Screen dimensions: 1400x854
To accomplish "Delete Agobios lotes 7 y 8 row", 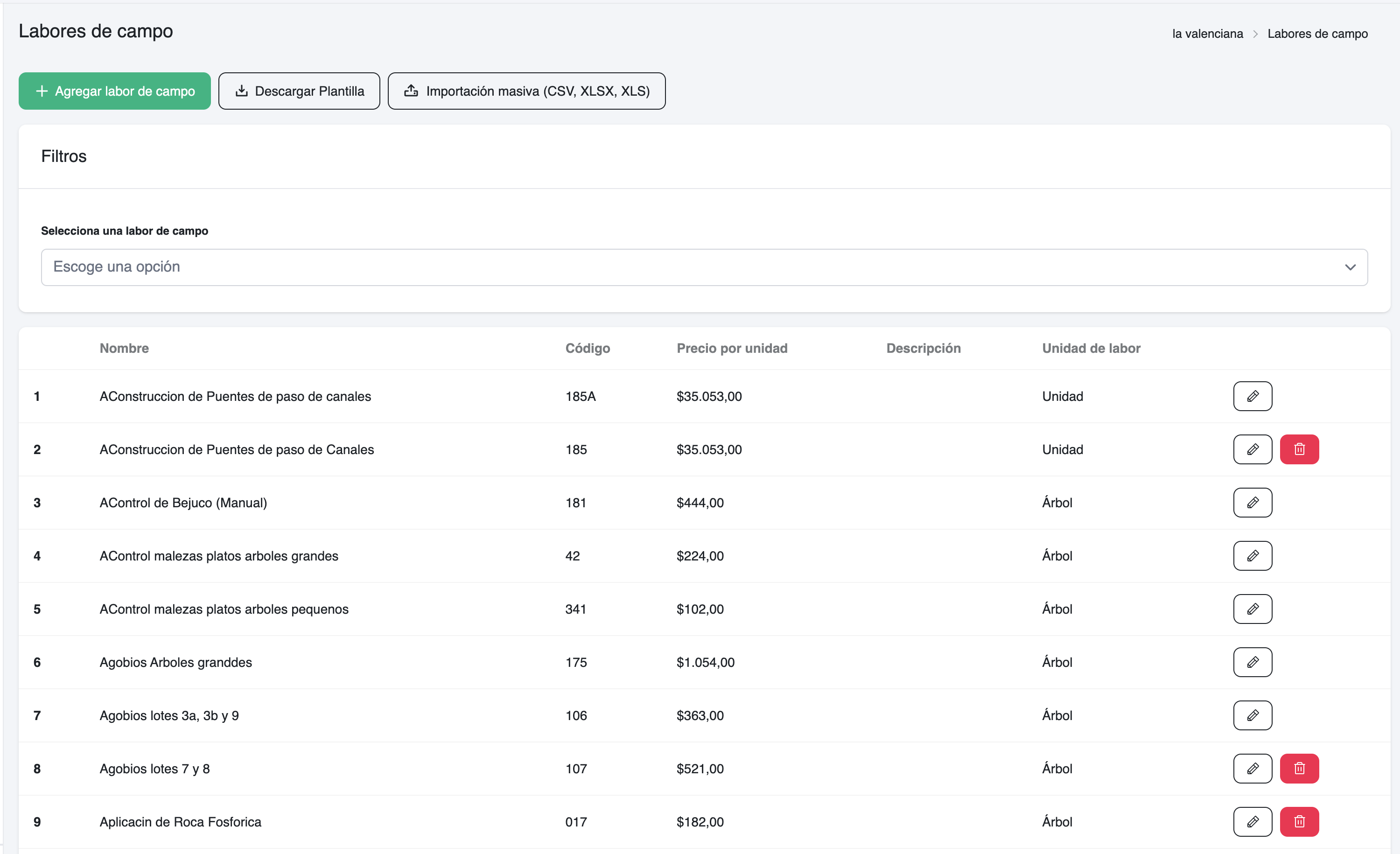I will tap(1299, 768).
